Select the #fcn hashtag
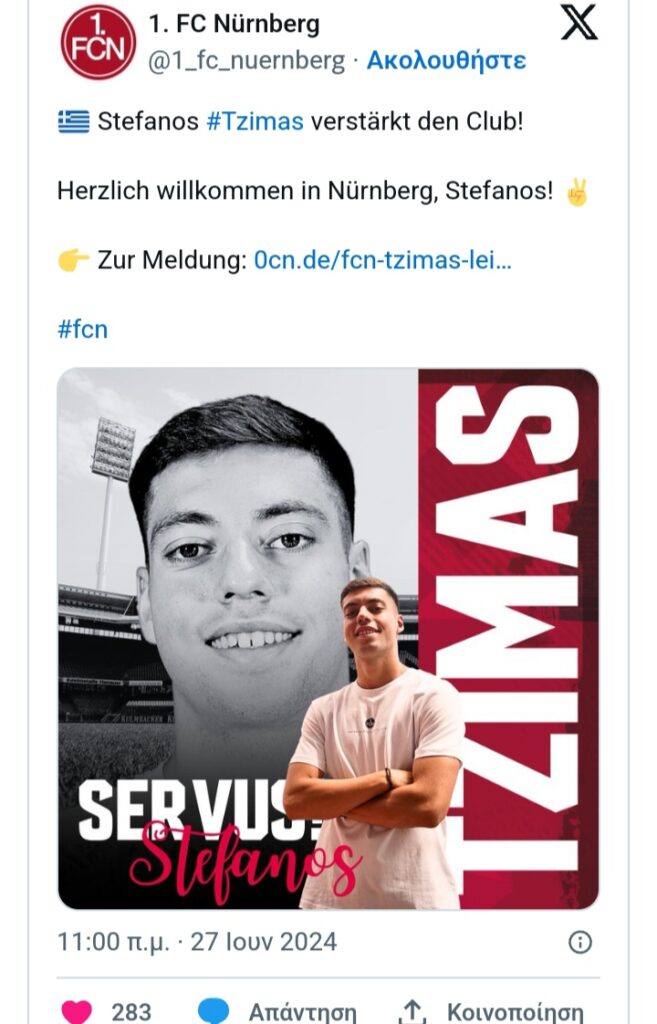 82,329
